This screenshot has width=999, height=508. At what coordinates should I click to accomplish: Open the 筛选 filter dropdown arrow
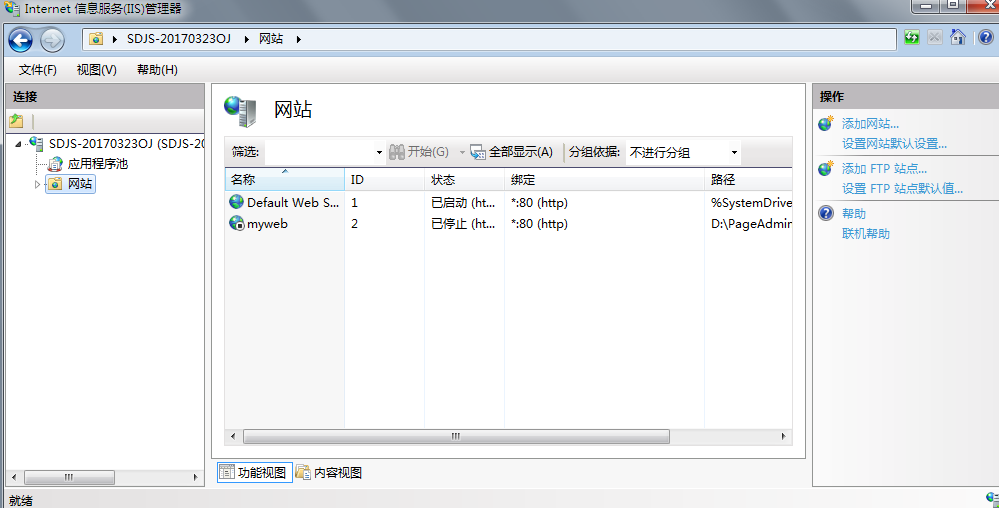379,153
